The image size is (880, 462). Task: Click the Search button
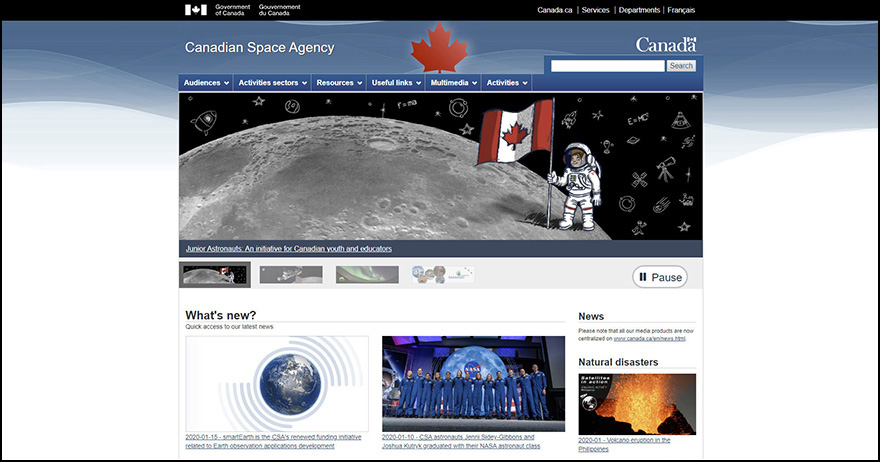click(x=681, y=66)
